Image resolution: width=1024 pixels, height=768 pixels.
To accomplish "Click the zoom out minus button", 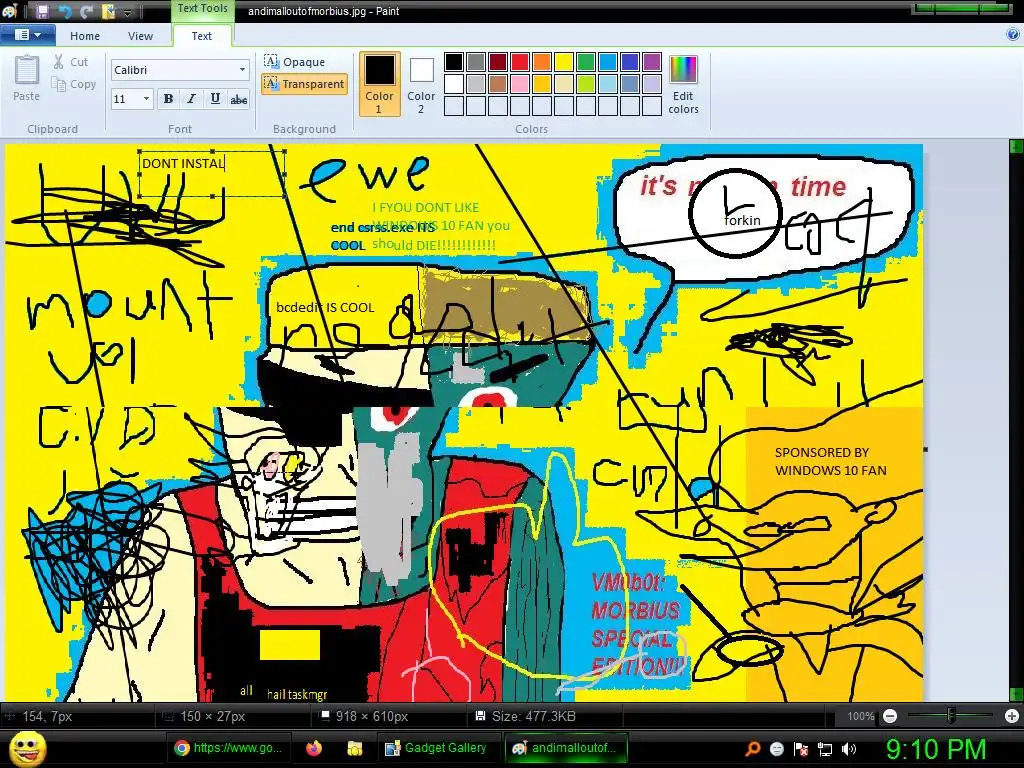I will [x=889, y=716].
